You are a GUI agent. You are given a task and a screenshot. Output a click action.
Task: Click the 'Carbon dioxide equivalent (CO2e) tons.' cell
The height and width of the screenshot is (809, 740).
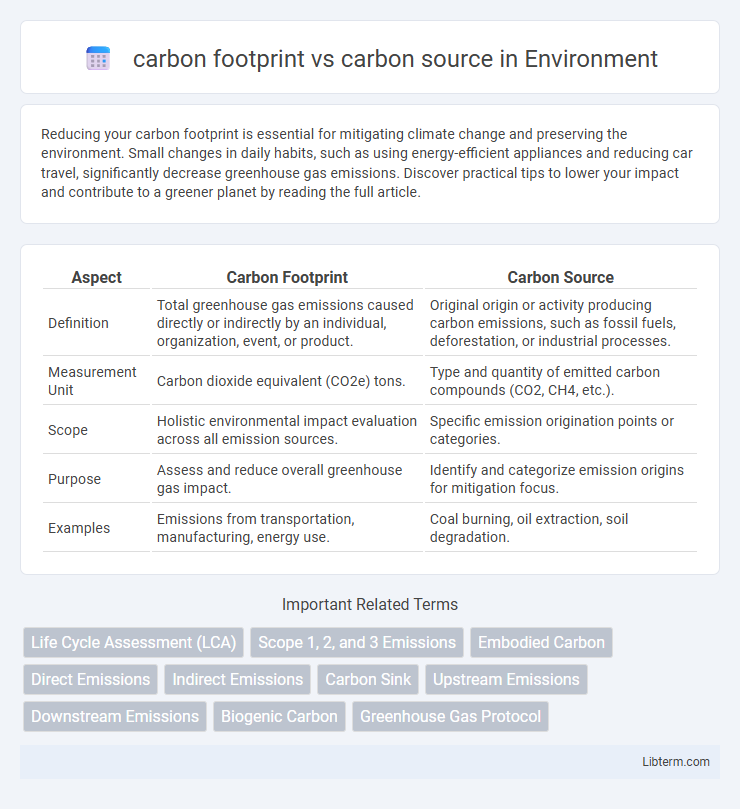(287, 381)
